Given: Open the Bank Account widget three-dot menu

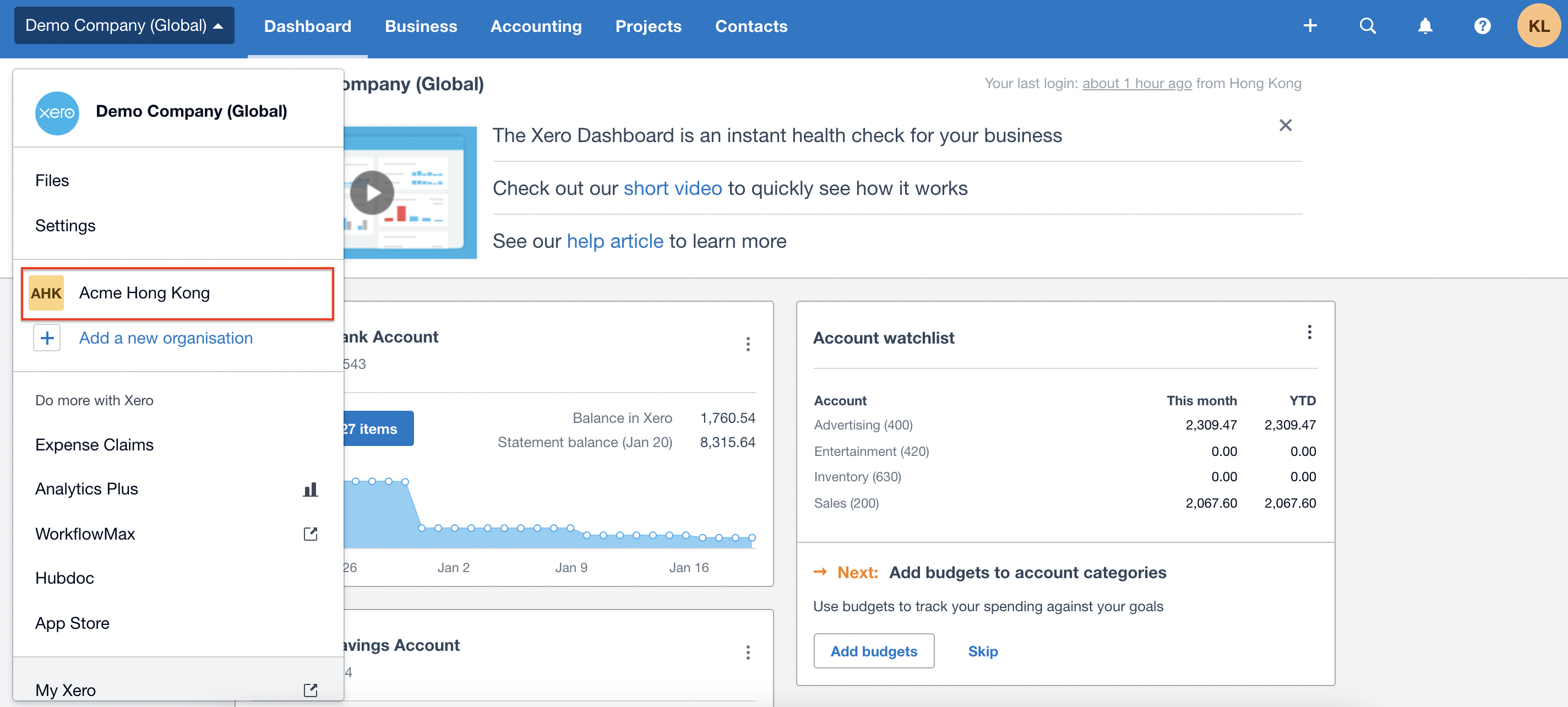Looking at the screenshot, I should [748, 344].
